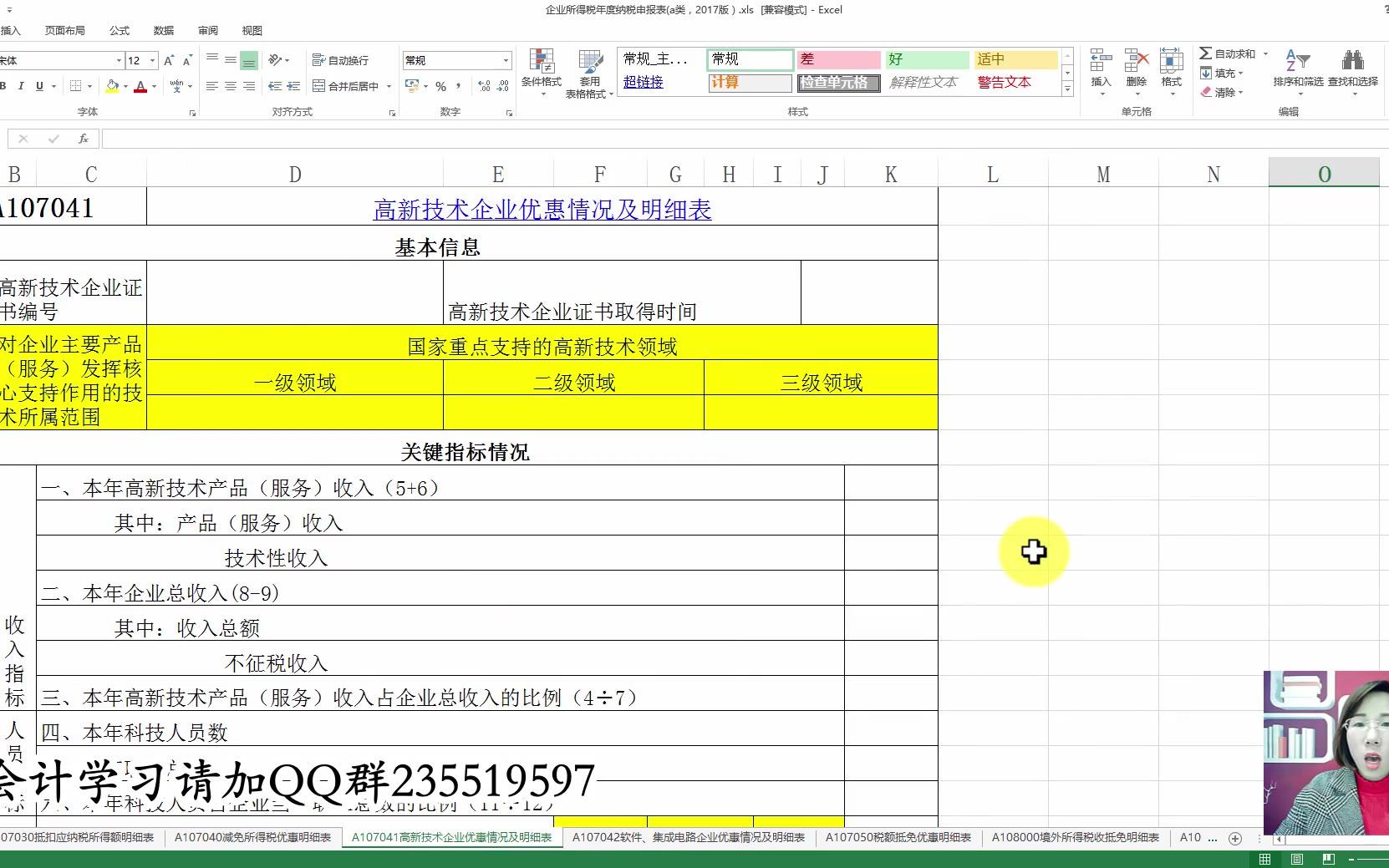Click the Delete Cells (删除) icon
Viewport: 1389px width, 868px height.
pyautogui.click(x=1136, y=63)
